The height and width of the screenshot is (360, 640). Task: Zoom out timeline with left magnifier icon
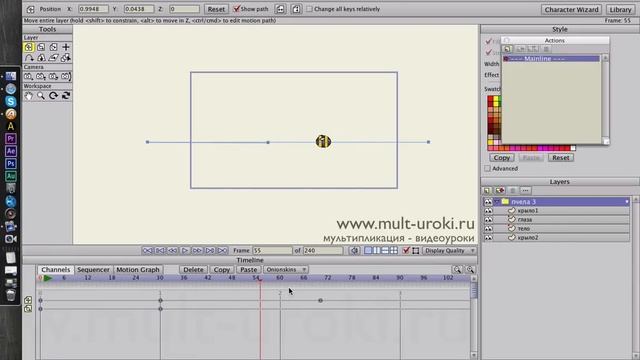tap(457, 269)
